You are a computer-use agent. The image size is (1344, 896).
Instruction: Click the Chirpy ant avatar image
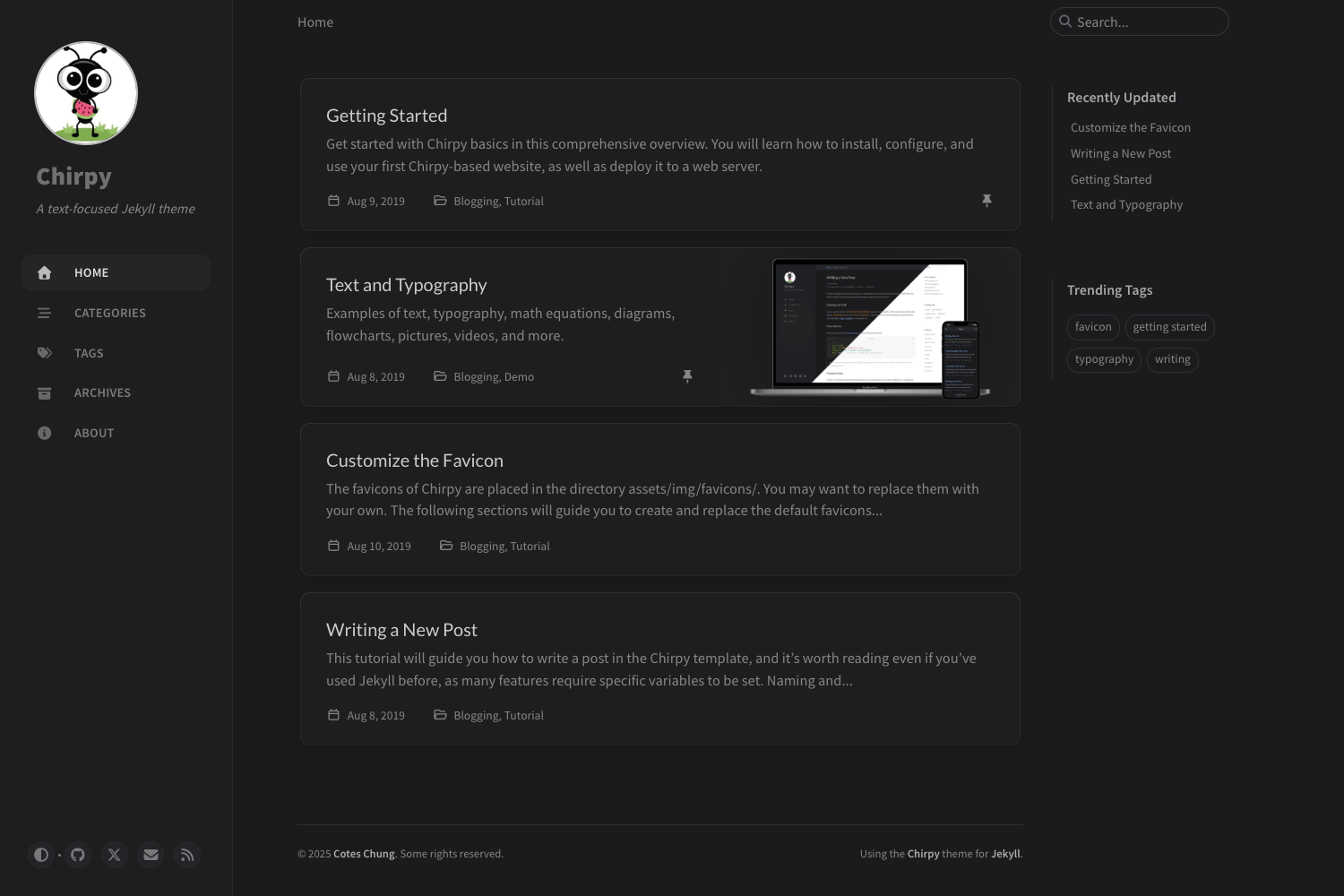85,92
